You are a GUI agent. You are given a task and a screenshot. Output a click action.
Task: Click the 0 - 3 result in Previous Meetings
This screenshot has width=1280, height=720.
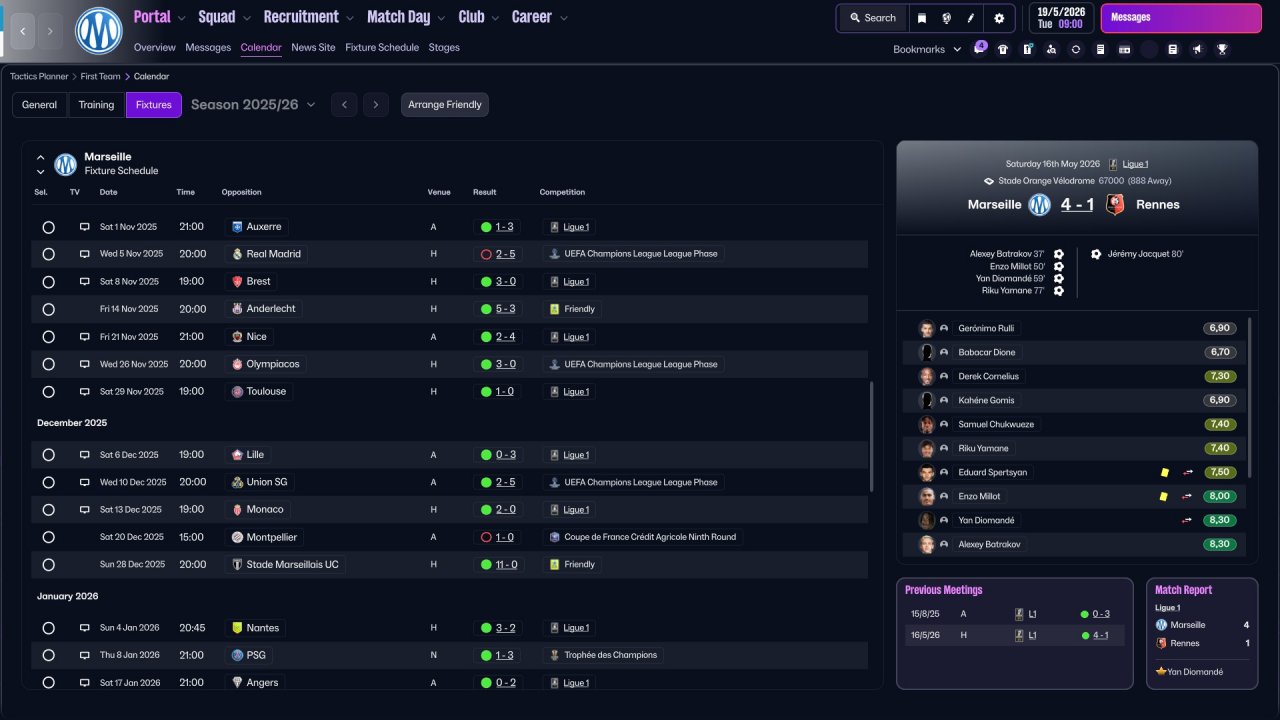click(x=1101, y=614)
